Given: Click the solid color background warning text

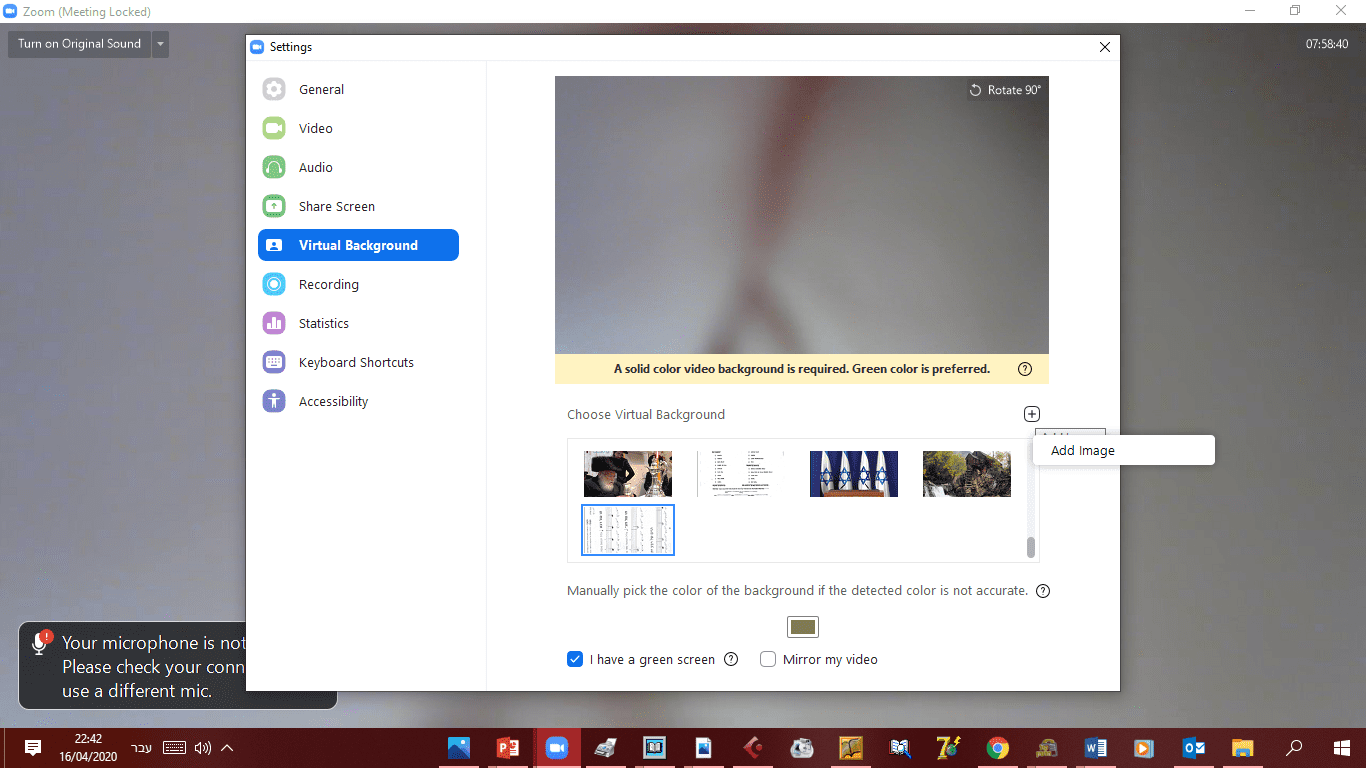Looking at the screenshot, I should (802, 369).
